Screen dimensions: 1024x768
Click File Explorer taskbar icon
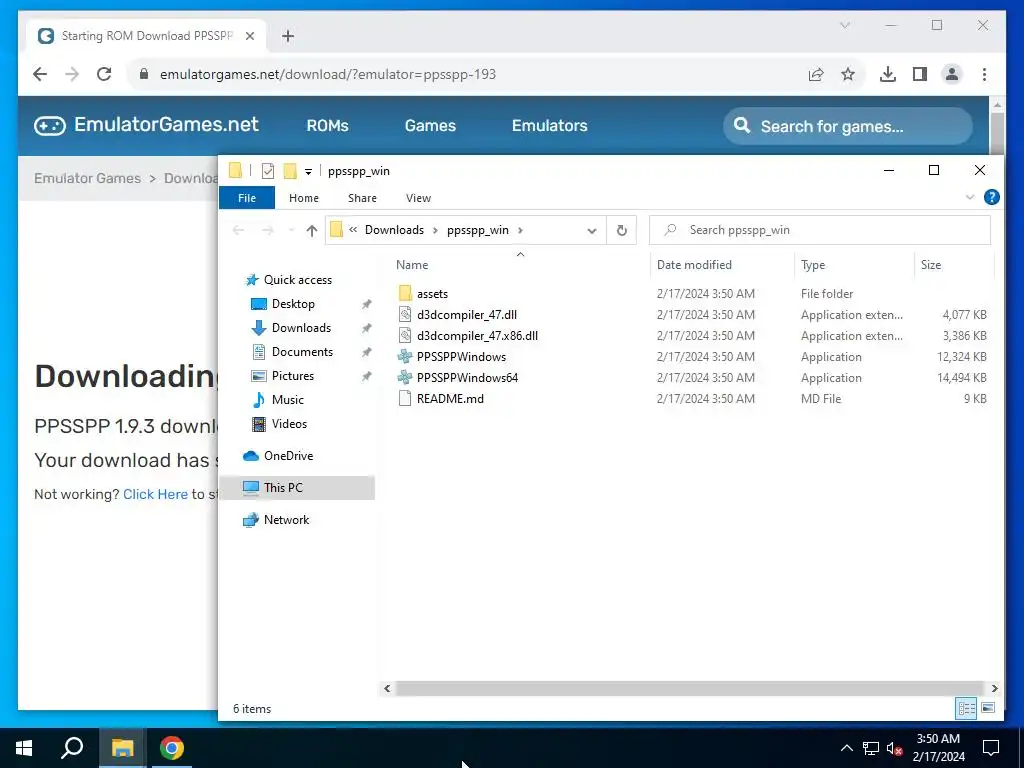coord(122,748)
